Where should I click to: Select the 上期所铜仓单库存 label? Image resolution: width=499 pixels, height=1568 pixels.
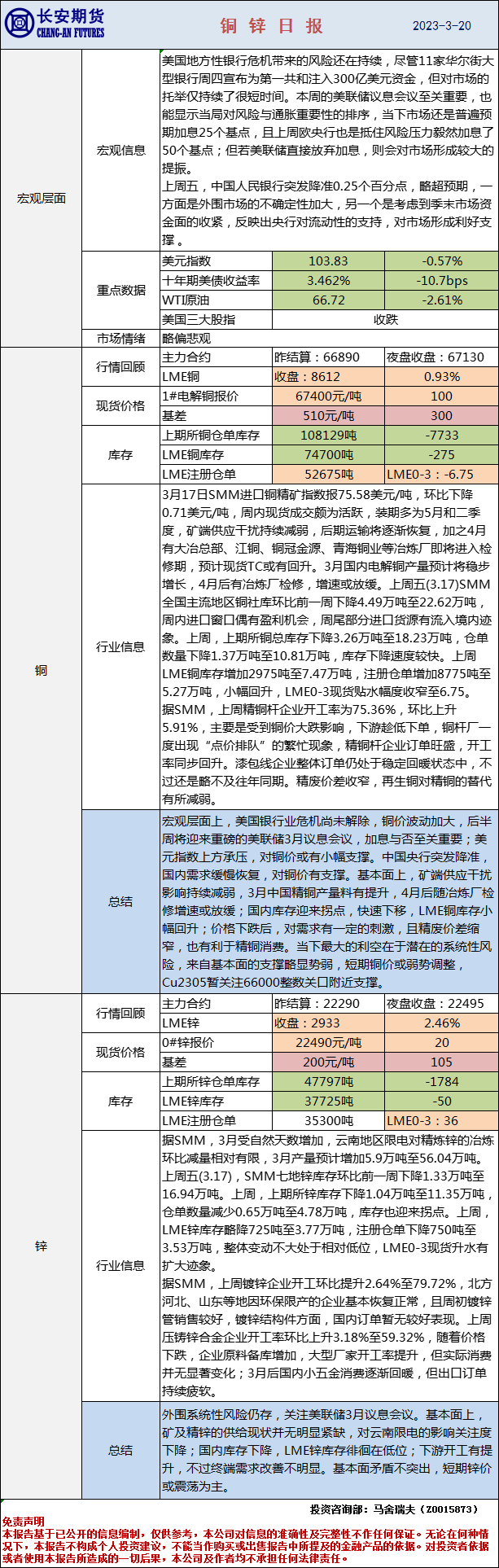[x=216, y=435]
